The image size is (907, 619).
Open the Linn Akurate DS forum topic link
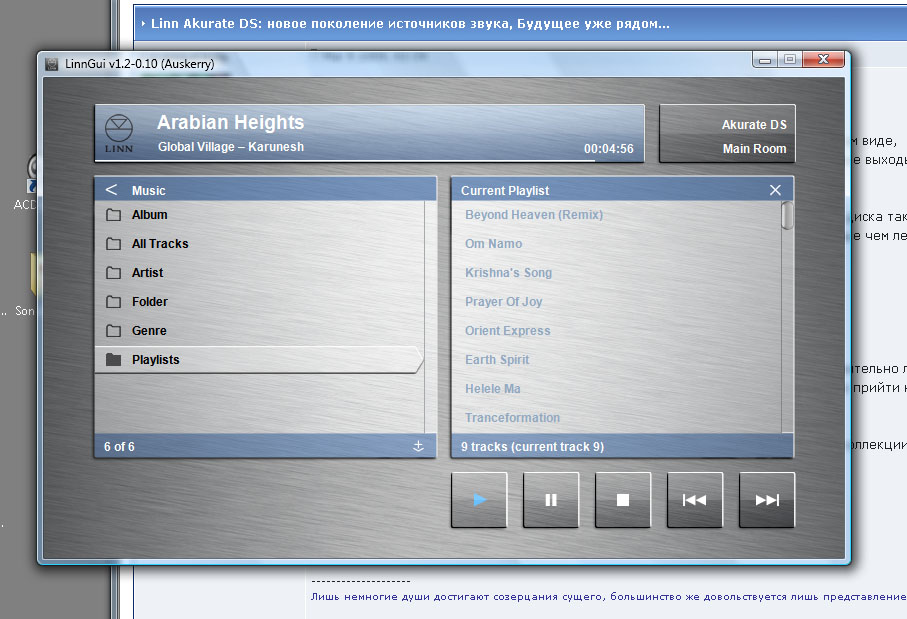click(410, 24)
